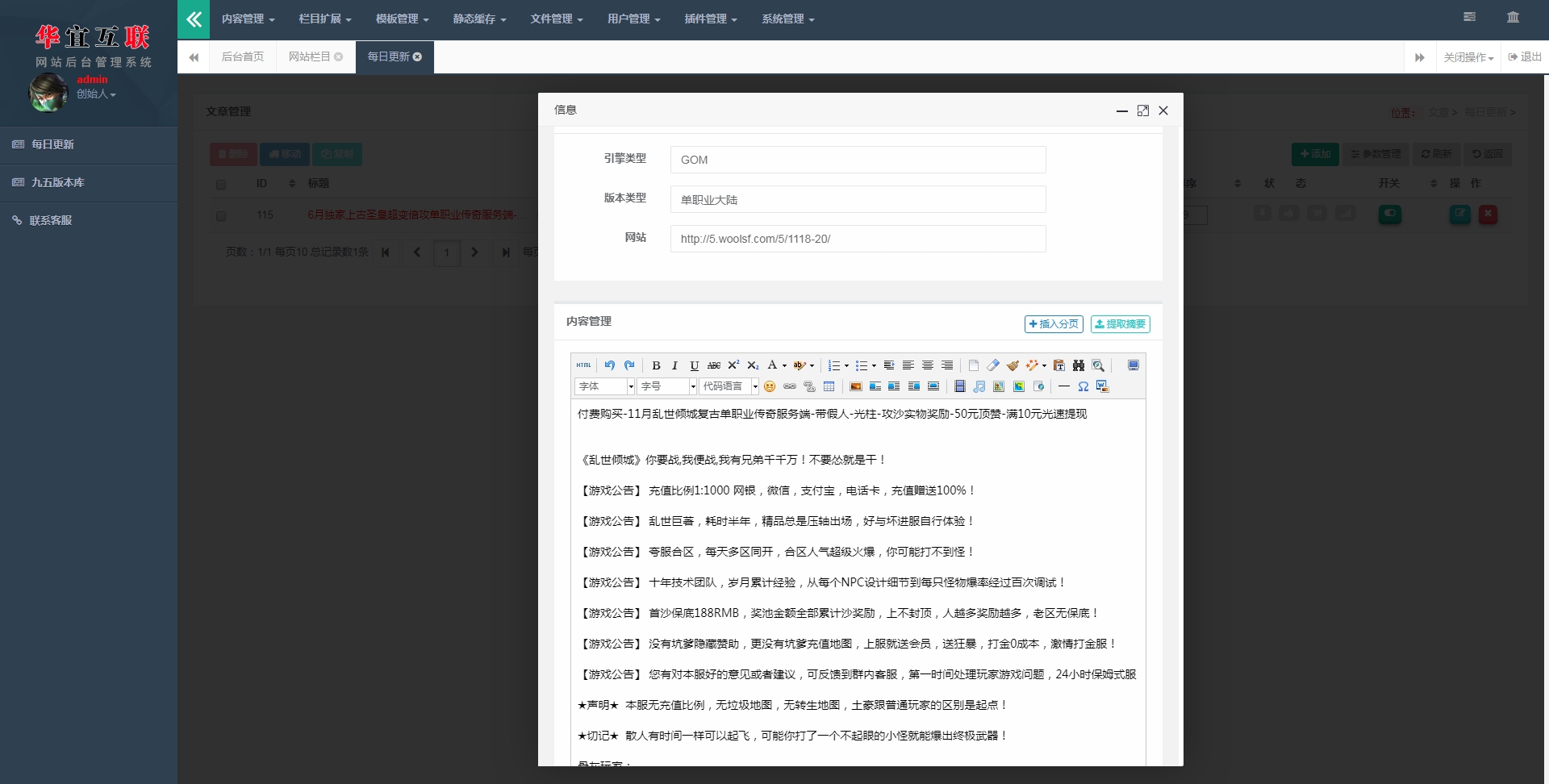Center align text in editor

click(928, 365)
